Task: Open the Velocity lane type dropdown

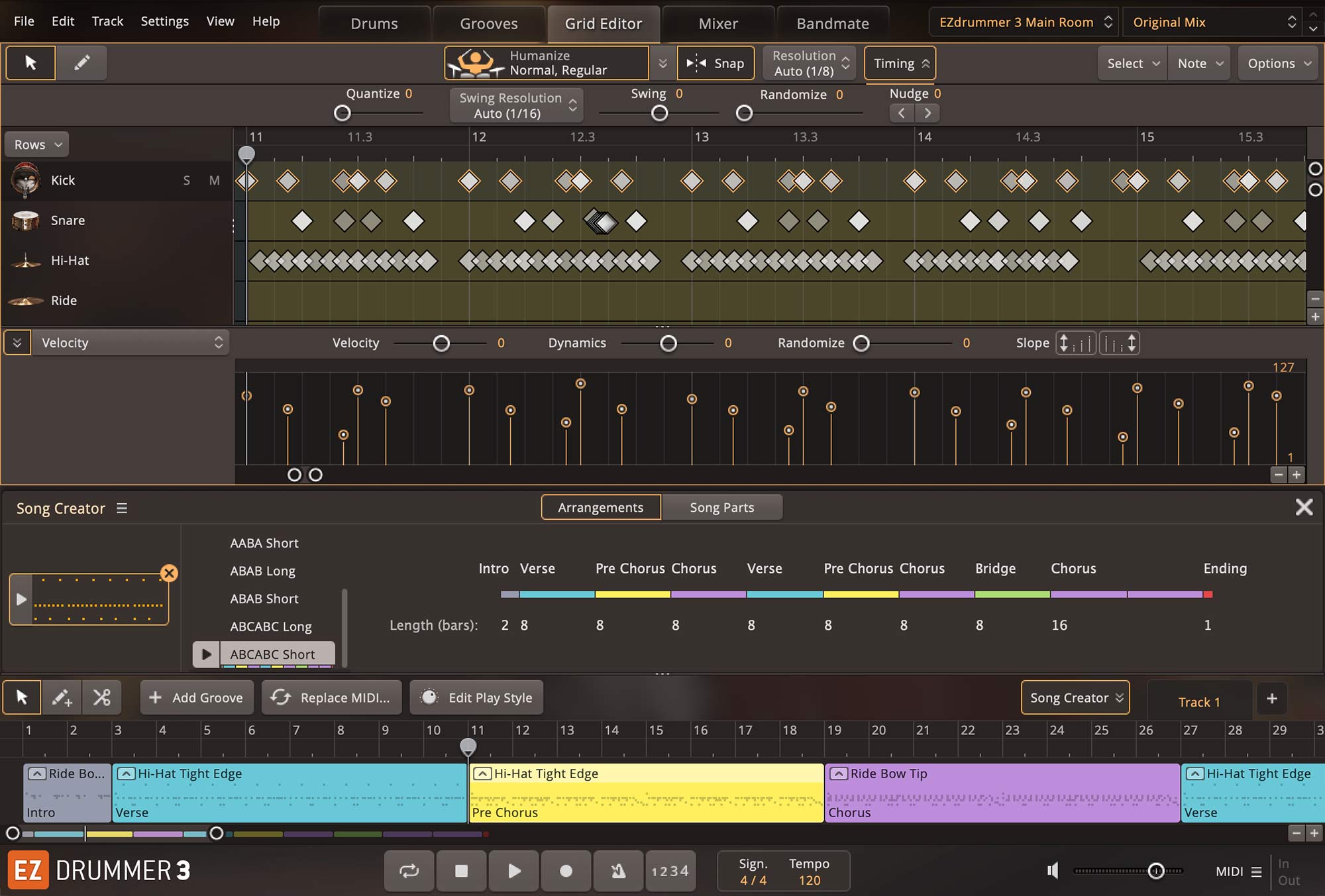Action: coord(130,343)
